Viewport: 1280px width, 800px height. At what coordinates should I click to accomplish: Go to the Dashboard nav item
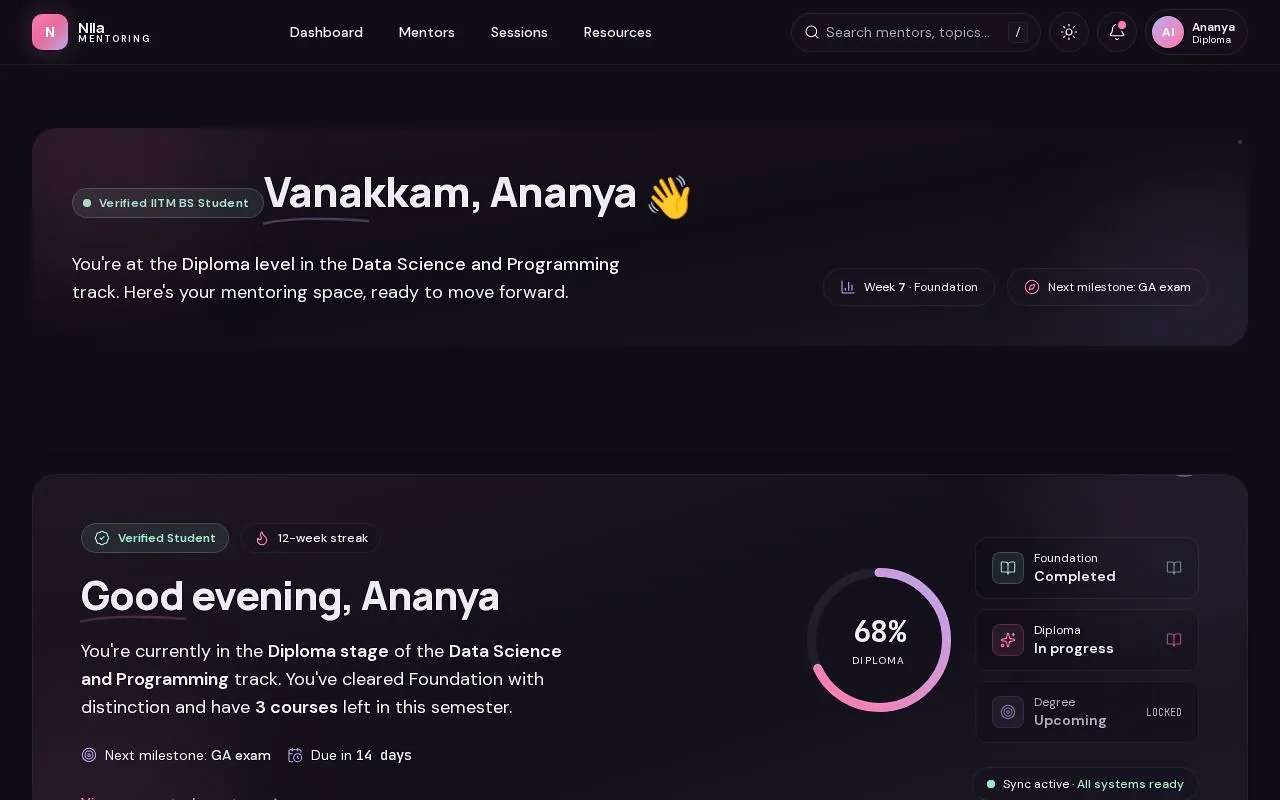pyautogui.click(x=326, y=32)
